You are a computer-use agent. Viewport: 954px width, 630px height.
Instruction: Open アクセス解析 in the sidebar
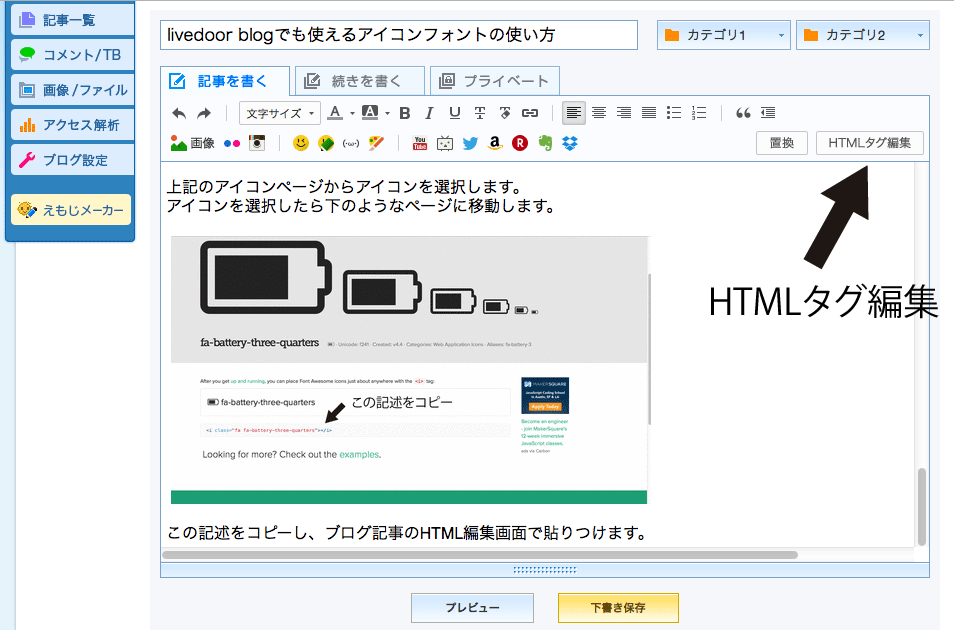tap(72, 125)
